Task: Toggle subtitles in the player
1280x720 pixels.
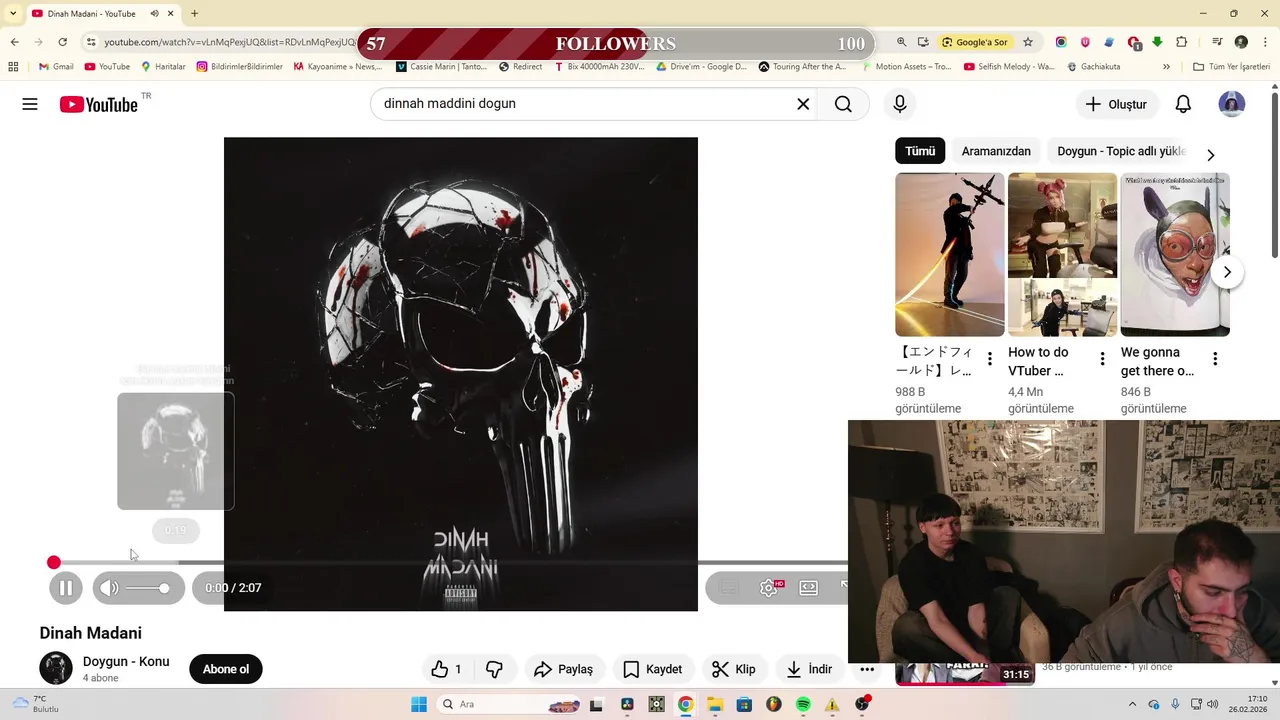Action: [729, 588]
